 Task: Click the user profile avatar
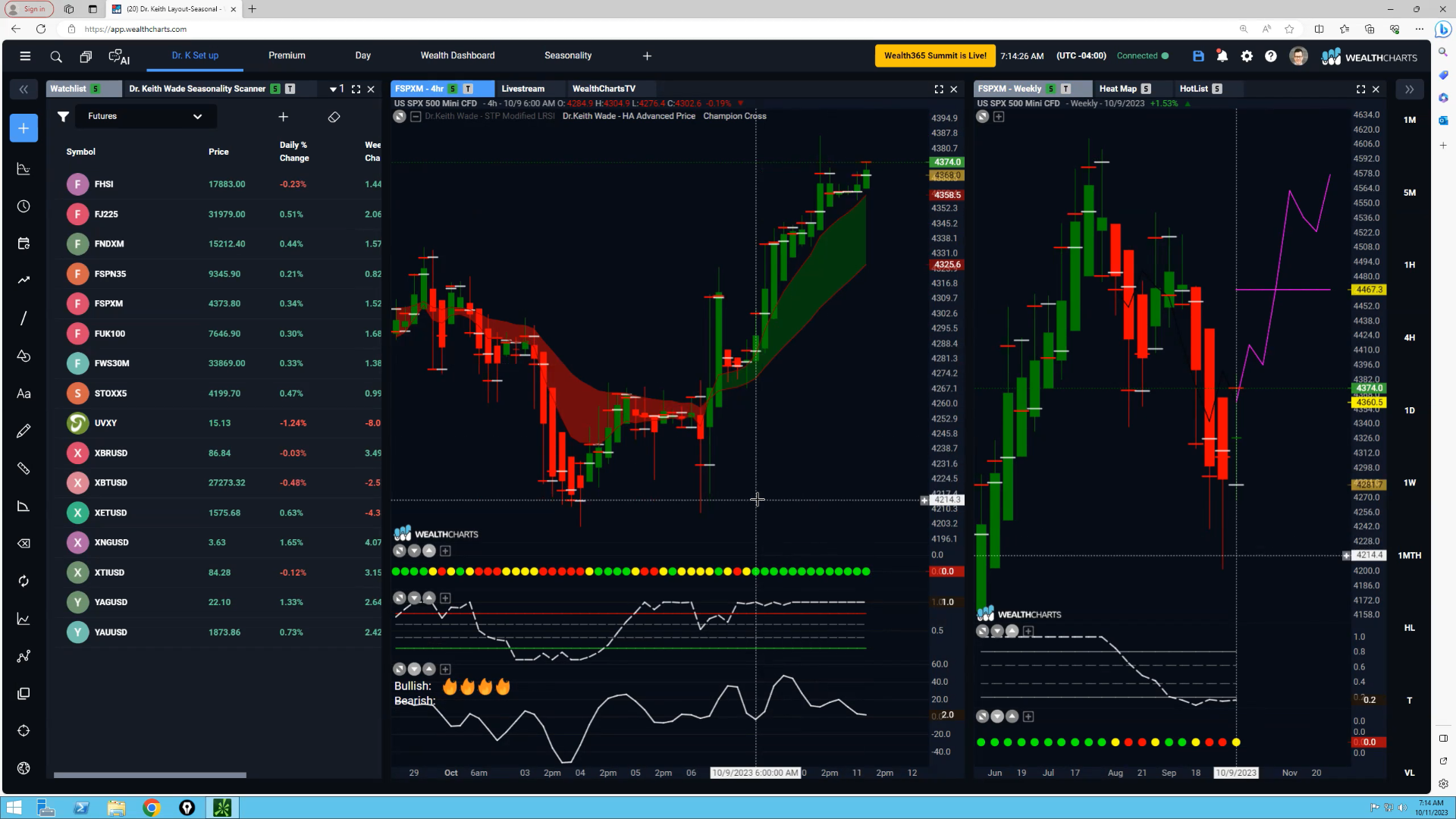[1298, 56]
